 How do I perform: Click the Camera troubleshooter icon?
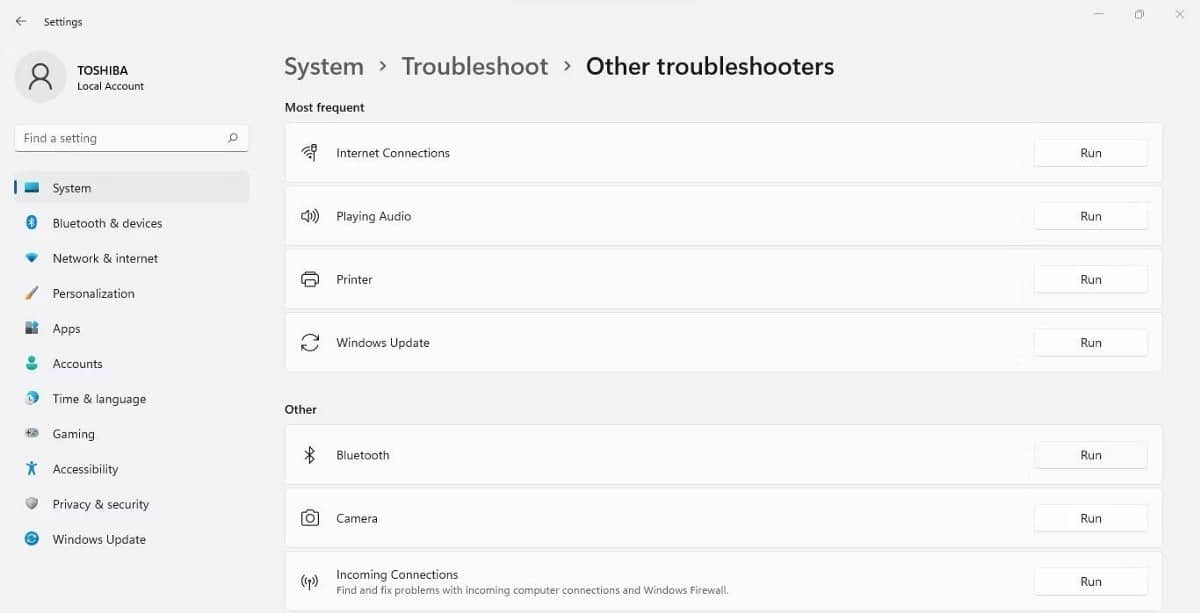tap(310, 518)
